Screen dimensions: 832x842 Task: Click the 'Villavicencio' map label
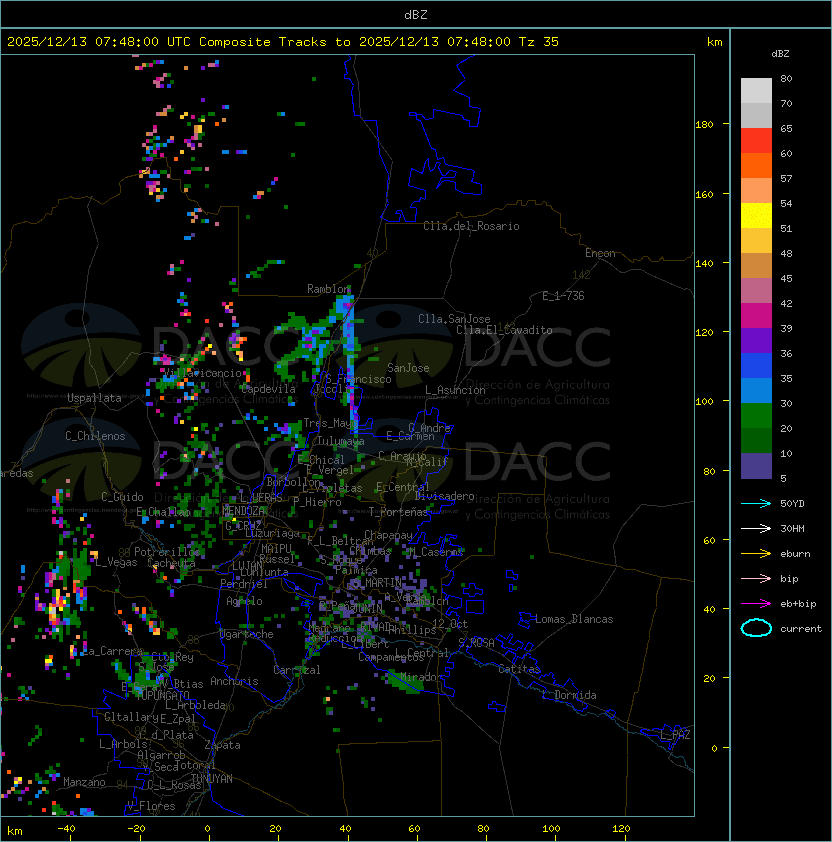[203, 373]
